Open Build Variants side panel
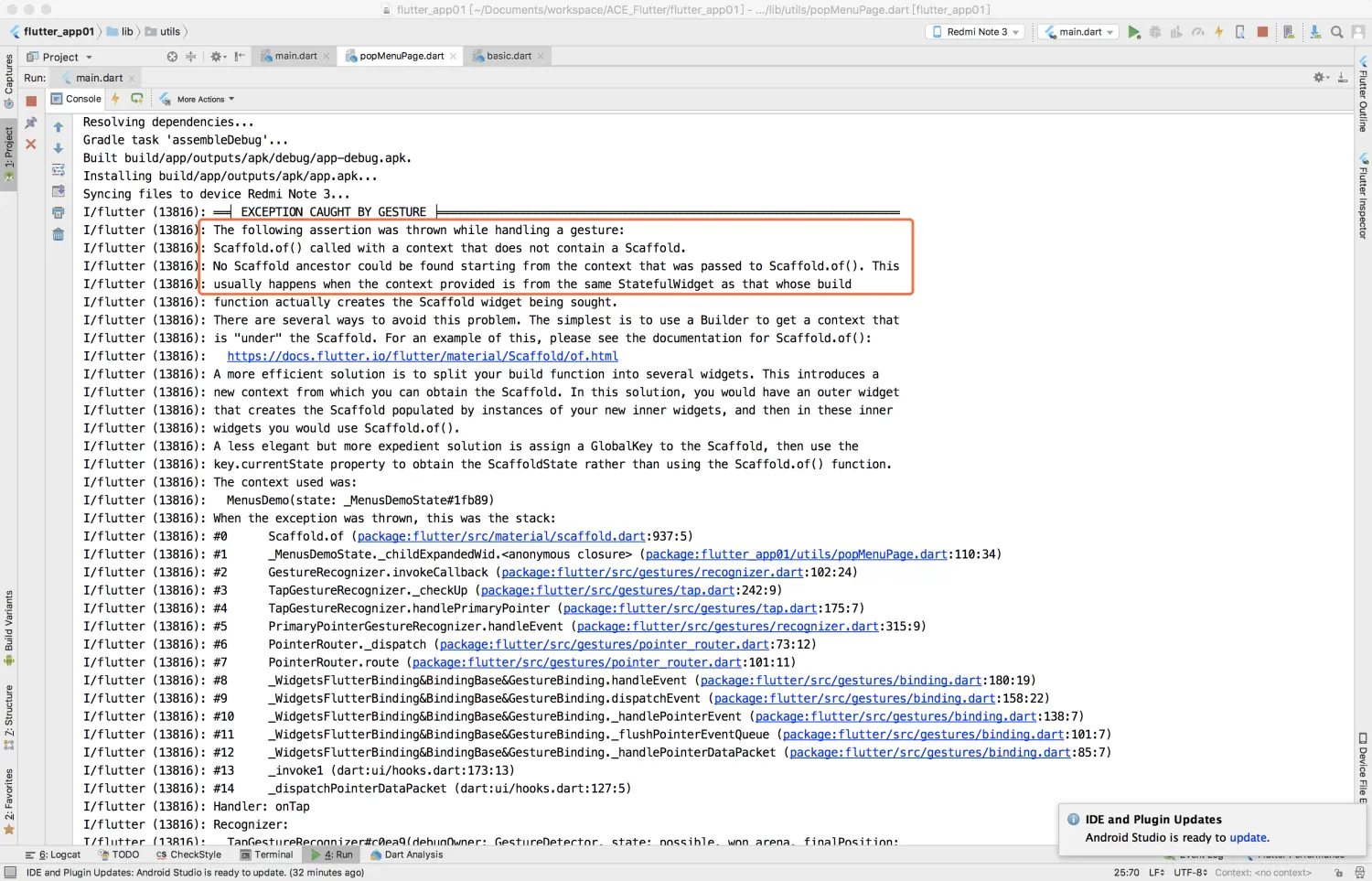 coord(9,628)
